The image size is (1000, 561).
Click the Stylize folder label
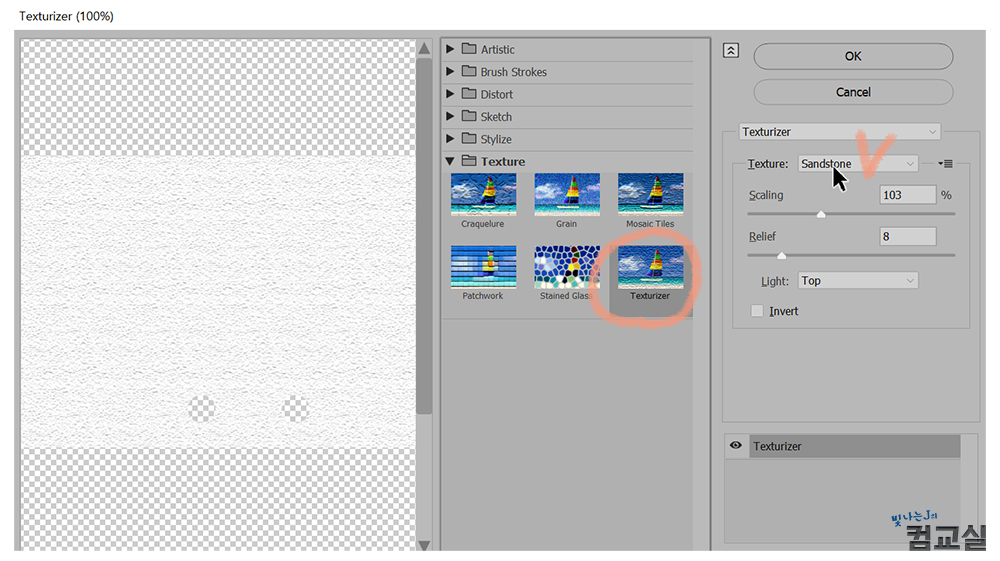496,139
